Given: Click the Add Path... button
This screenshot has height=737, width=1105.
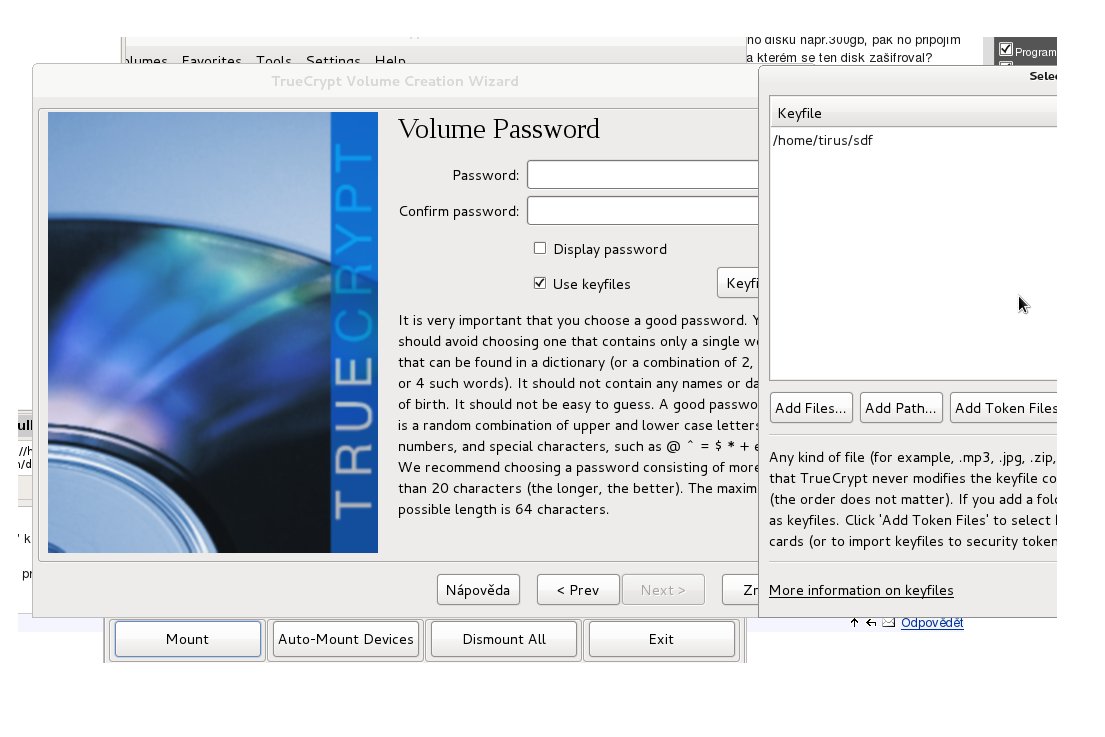Looking at the screenshot, I should [901, 408].
